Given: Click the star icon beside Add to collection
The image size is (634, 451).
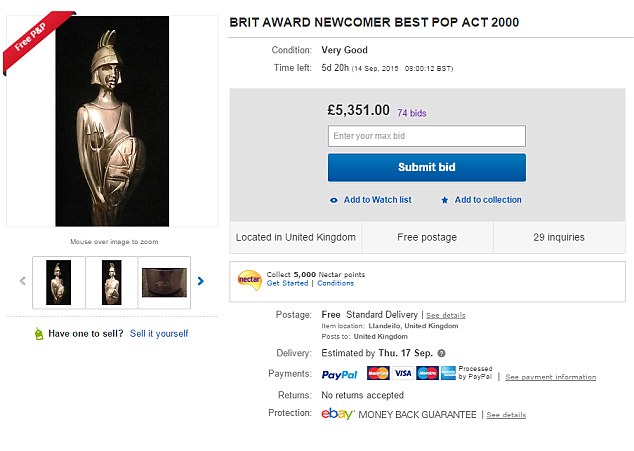Looking at the screenshot, I should coord(445,200).
